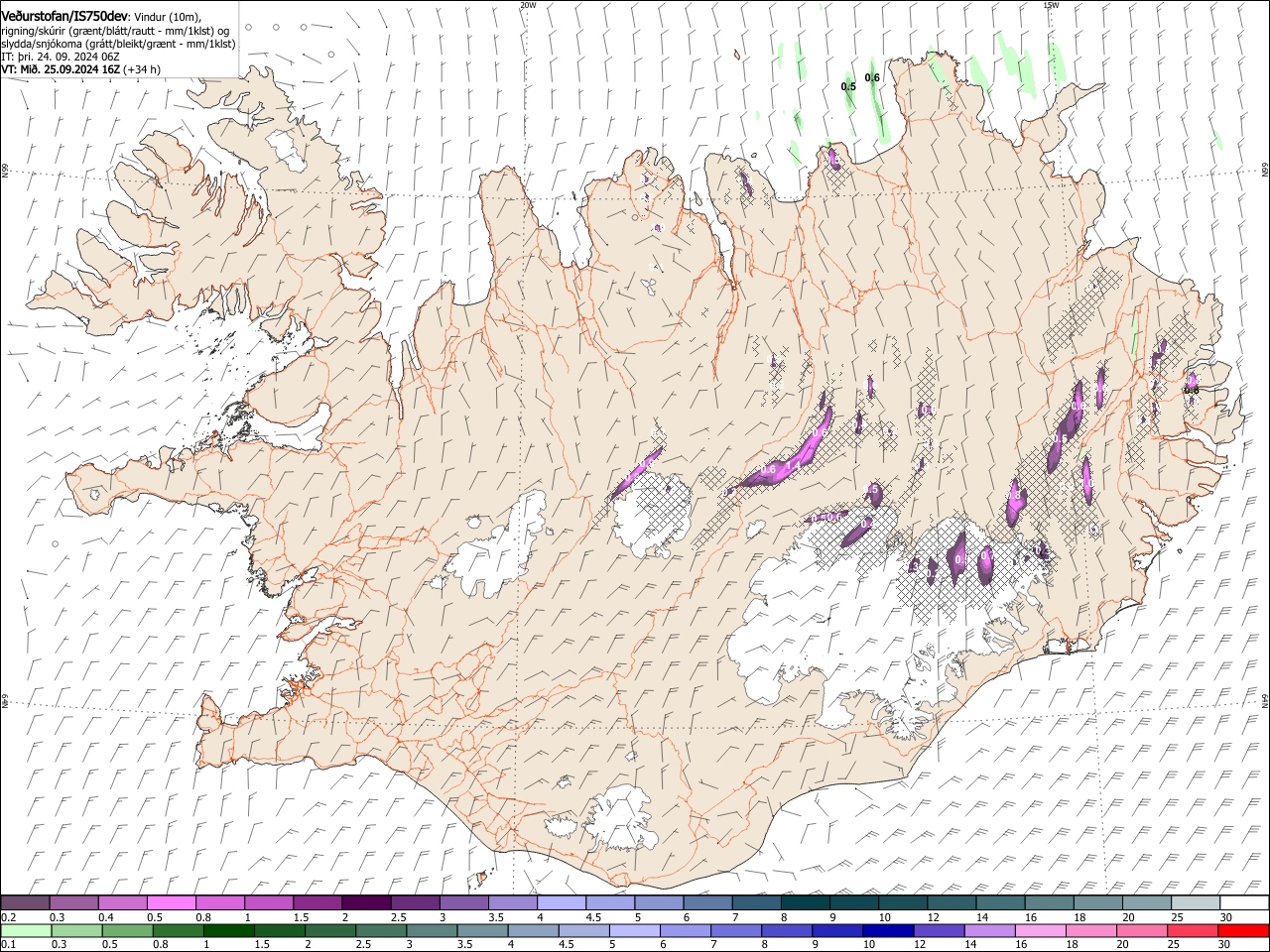Click the lower legend swatch starting at 3.5

pos(481,930)
